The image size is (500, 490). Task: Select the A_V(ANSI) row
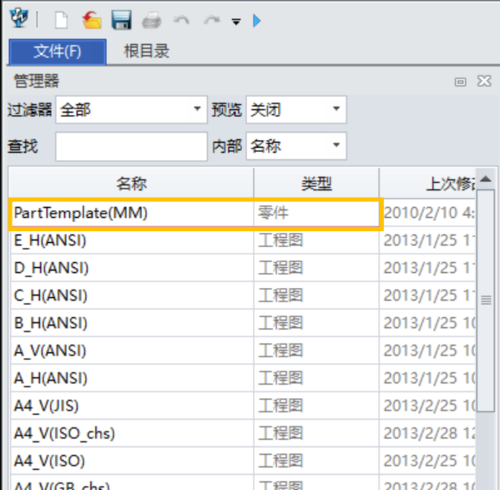242,351
